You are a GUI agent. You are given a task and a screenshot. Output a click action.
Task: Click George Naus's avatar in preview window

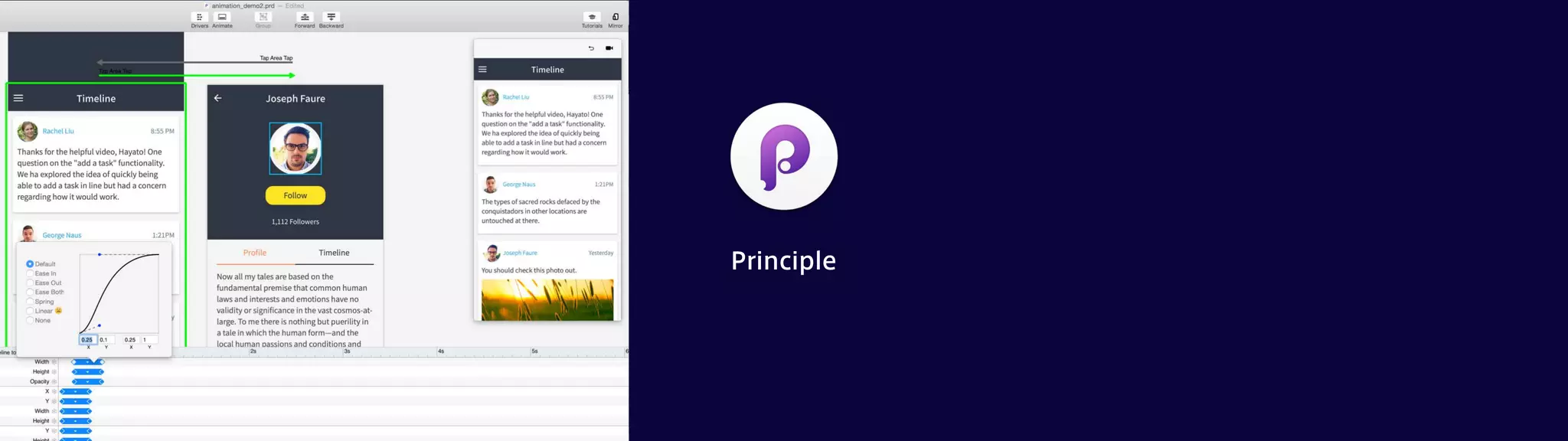click(x=490, y=185)
